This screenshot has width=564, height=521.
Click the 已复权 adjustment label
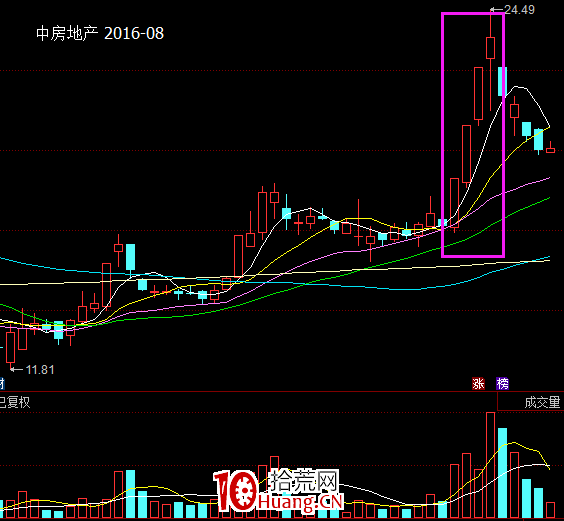coord(14,402)
